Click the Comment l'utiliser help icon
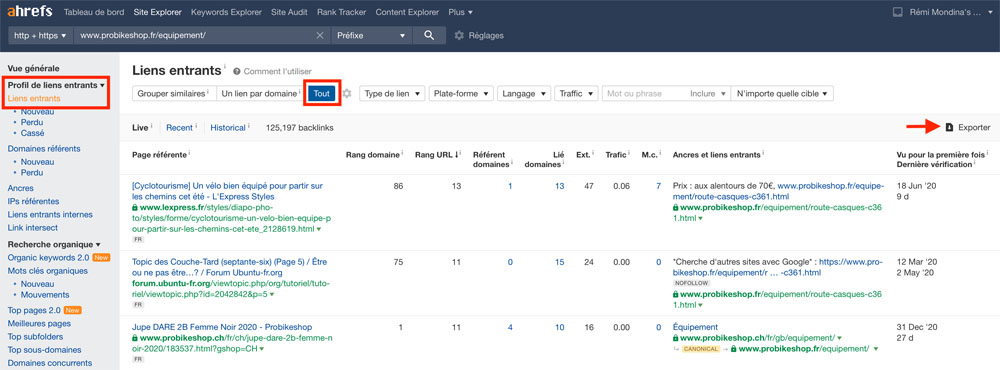Image resolution: width=1000 pixels, height=370 pixels. (x=237, y=71)
